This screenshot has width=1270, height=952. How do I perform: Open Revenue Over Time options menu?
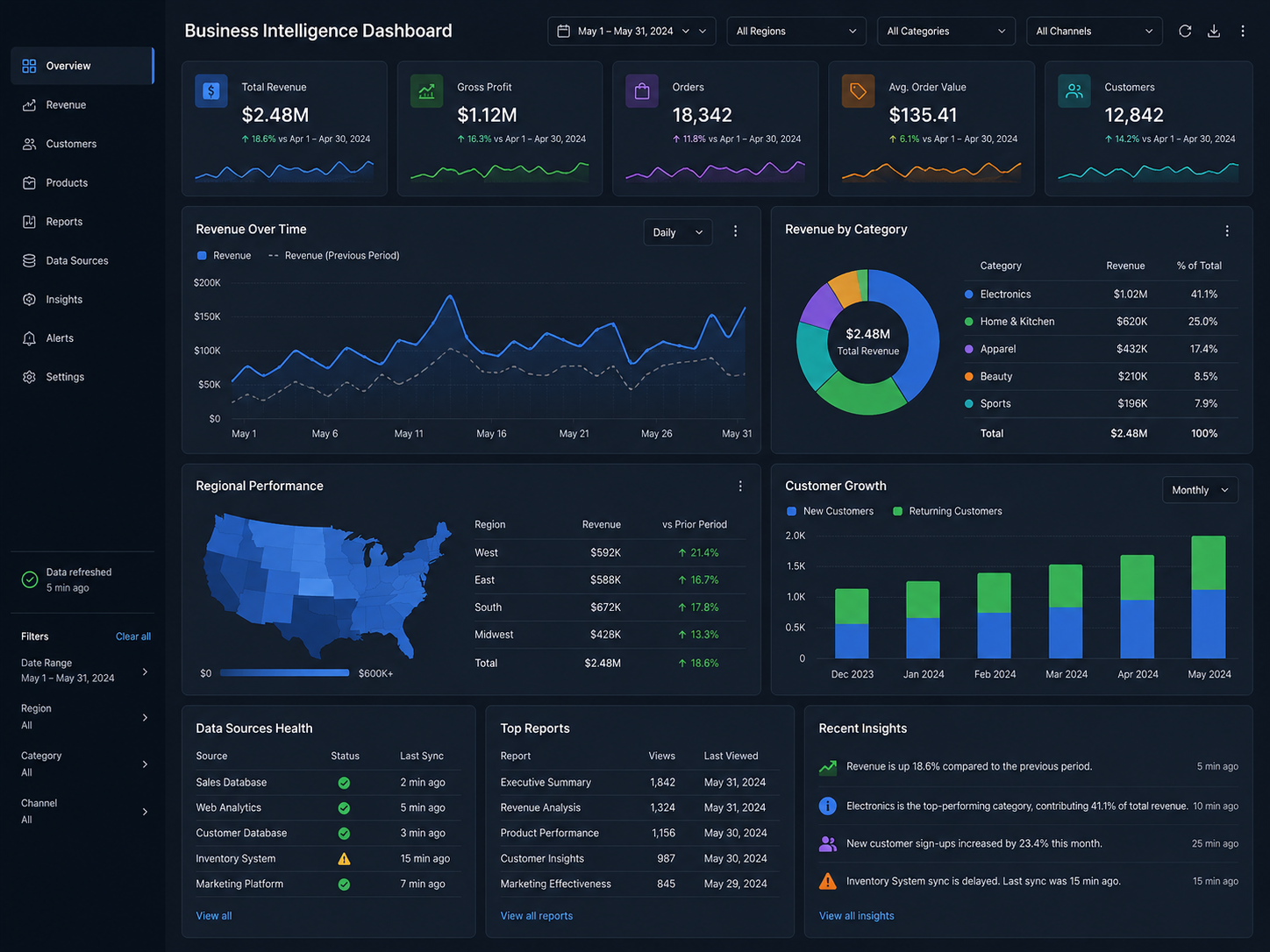click(736, 231)
